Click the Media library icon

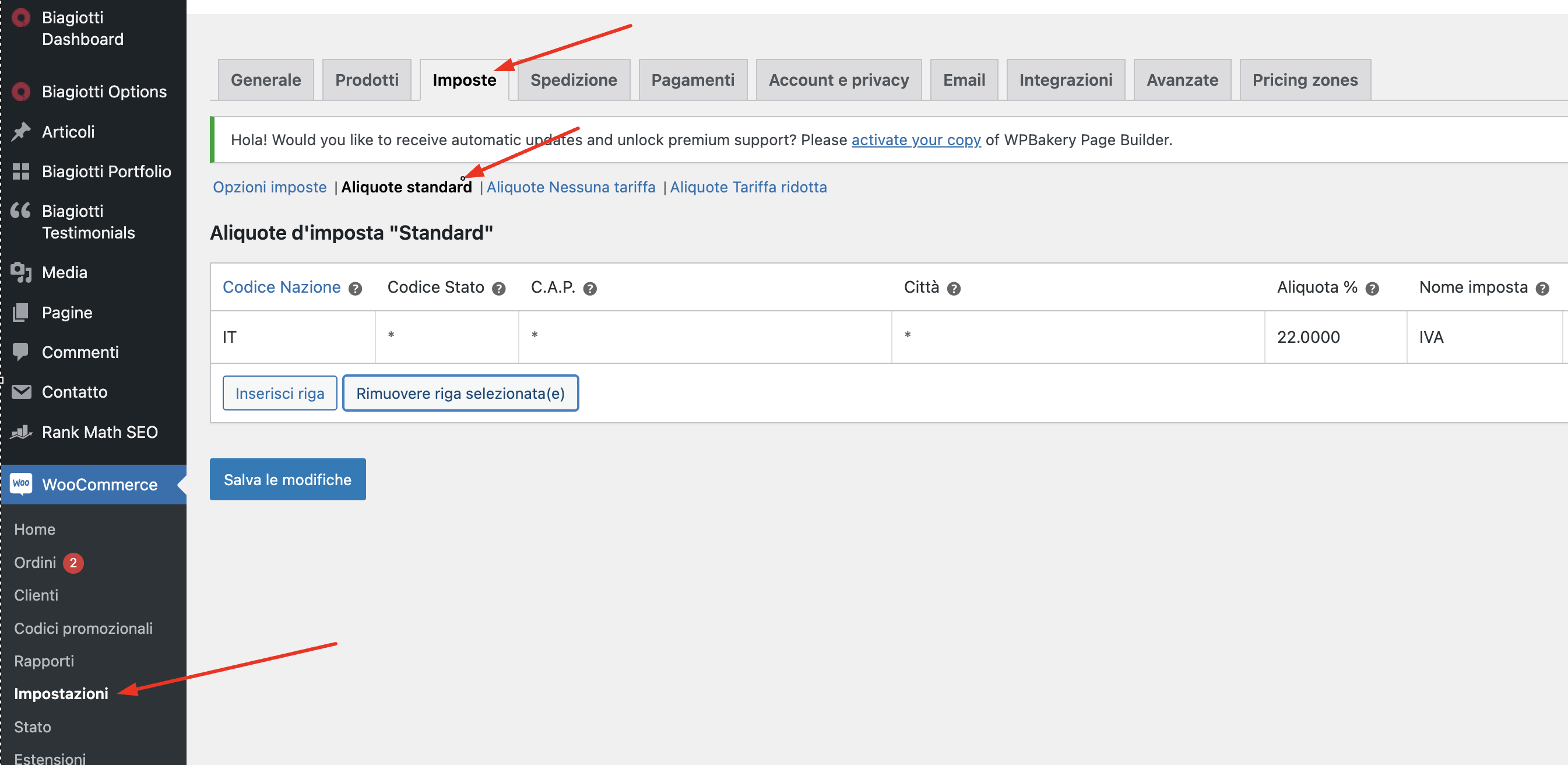pos(22,272)
